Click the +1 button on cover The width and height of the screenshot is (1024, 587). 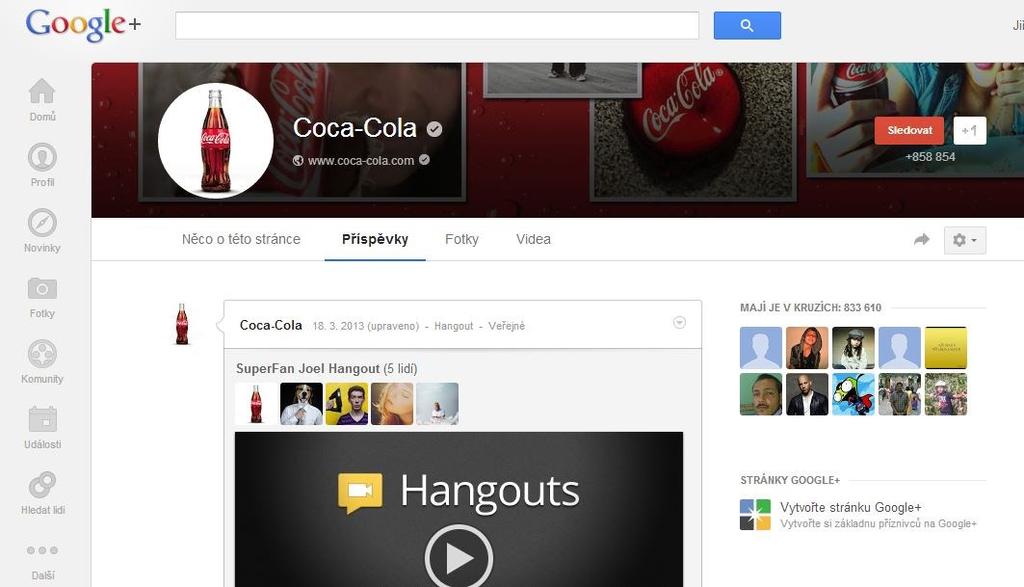(969, 131)
